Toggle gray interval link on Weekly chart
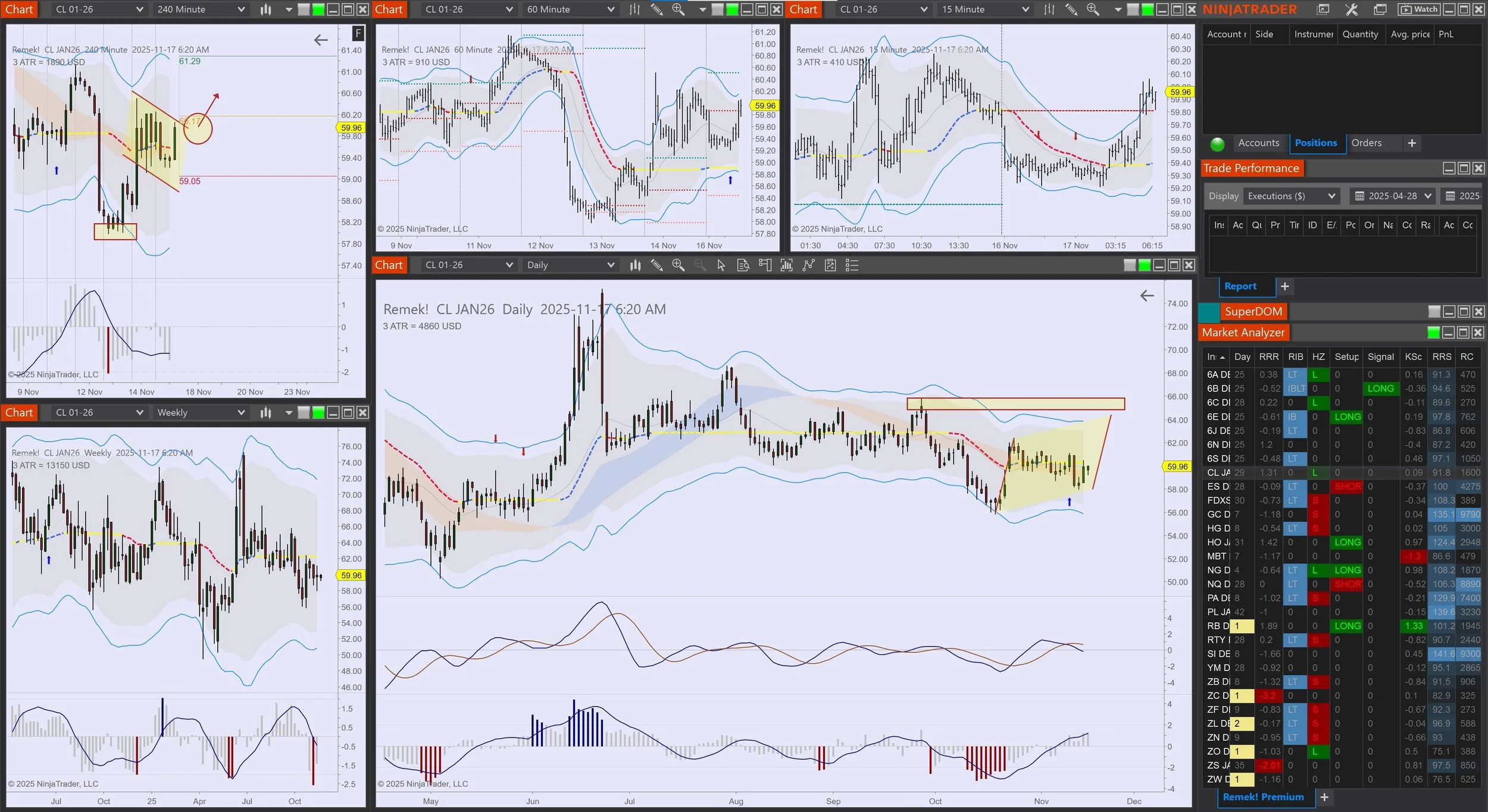The height and width of the screenshot is (812, 1488). coord(304,413)
